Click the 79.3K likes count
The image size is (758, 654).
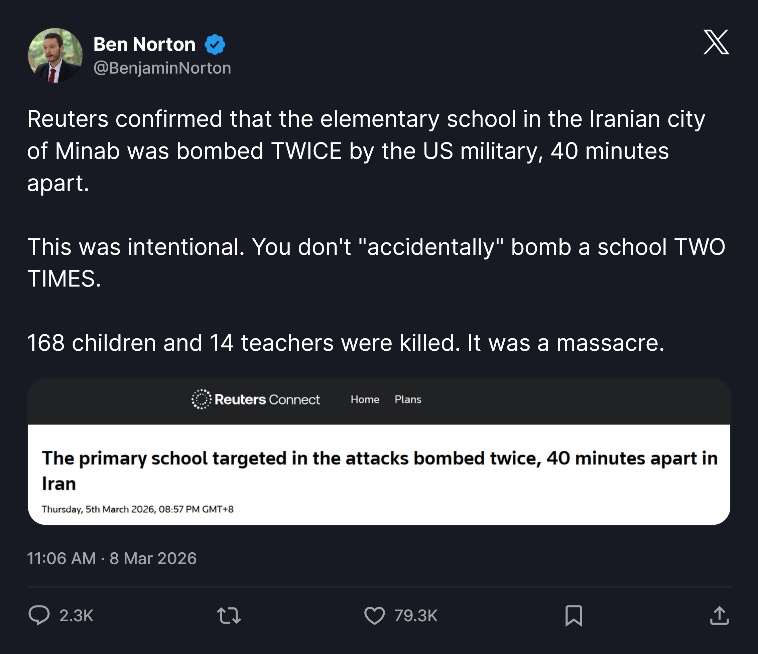[416, 615]
